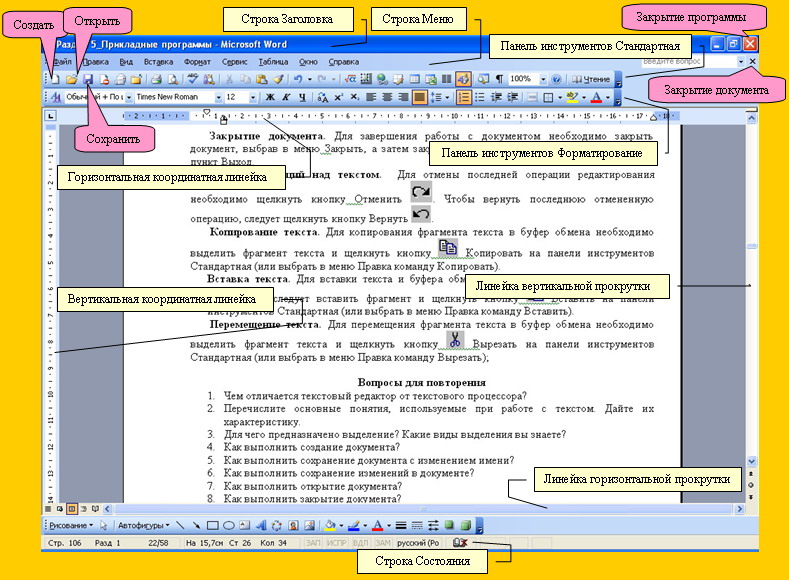The image size is (789, 580).
Task: Toggle Underline formatting (Ч)
Action: click(302, 98)
